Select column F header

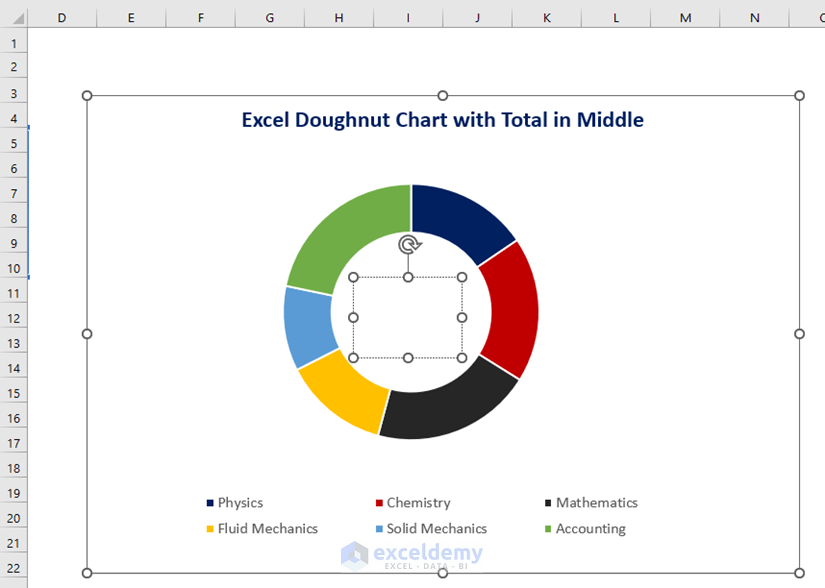click(200, 18)
